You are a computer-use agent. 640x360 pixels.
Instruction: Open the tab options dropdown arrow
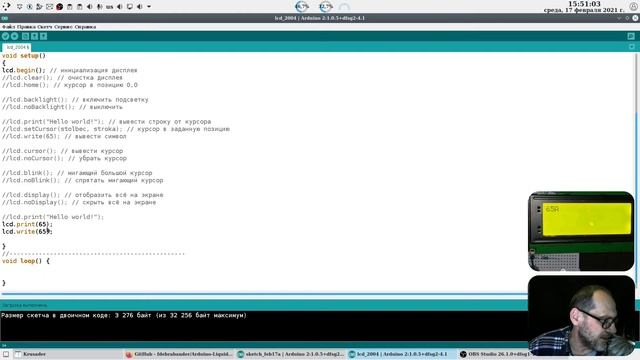point(632,47)
